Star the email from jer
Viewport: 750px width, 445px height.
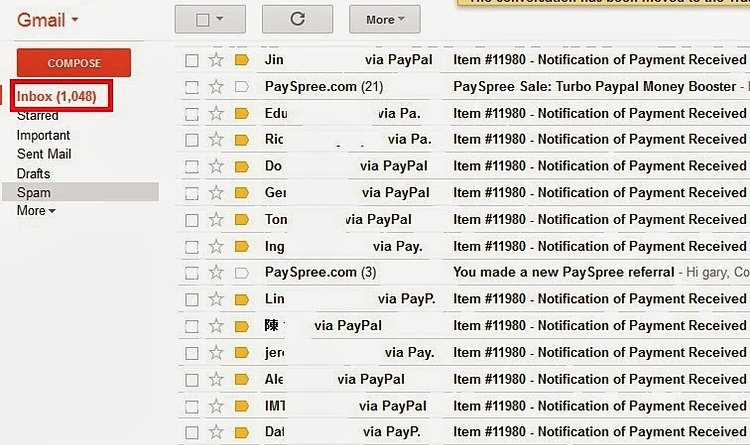[x=216, y=353]
